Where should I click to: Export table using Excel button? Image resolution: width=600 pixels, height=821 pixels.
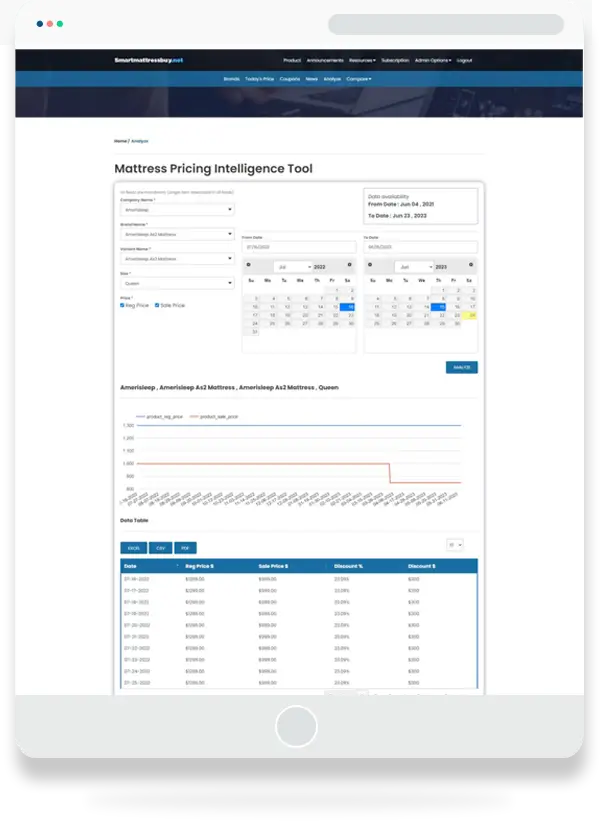134,548
